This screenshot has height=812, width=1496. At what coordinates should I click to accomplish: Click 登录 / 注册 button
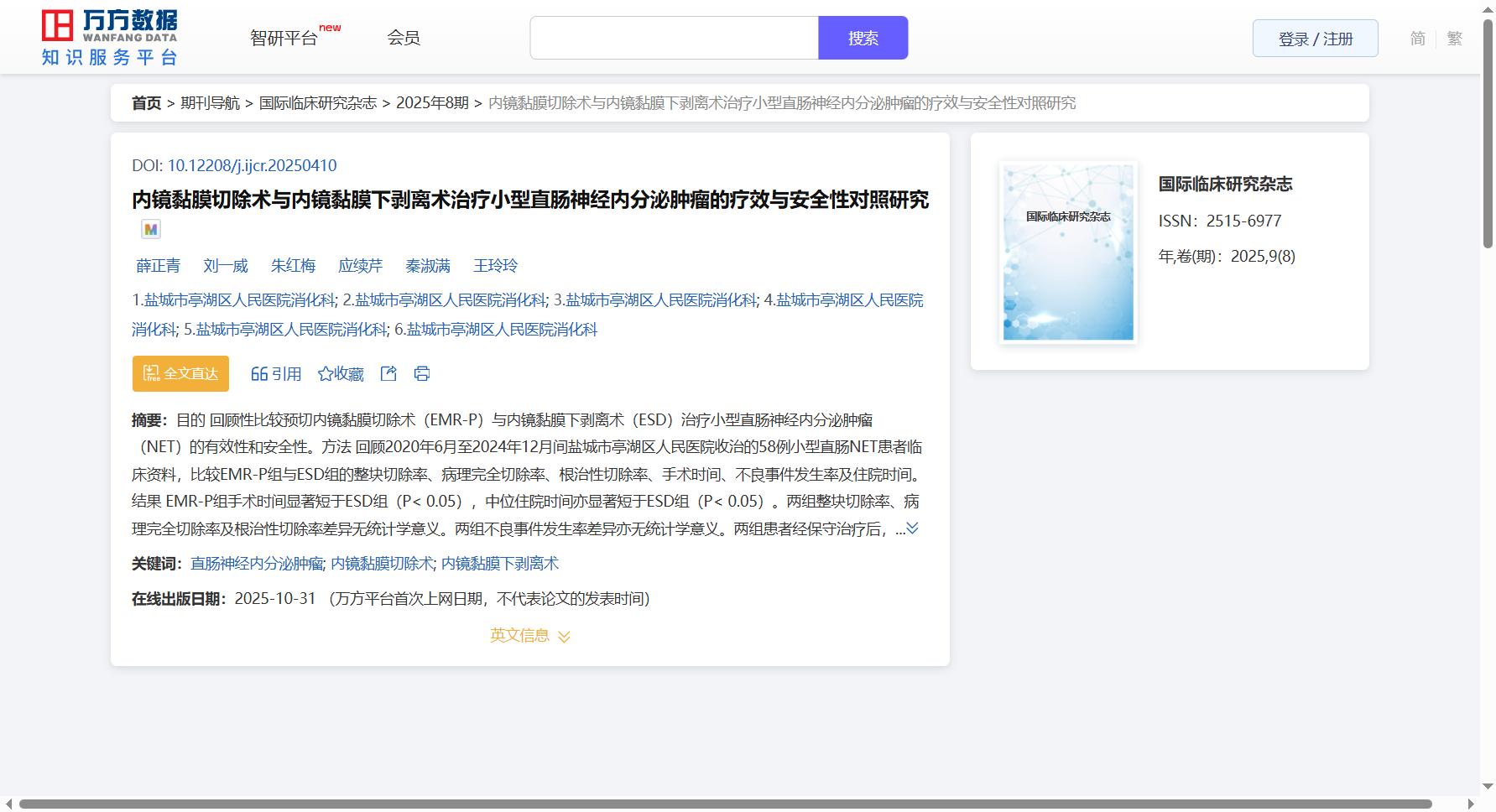click(x=1315, y=39)
